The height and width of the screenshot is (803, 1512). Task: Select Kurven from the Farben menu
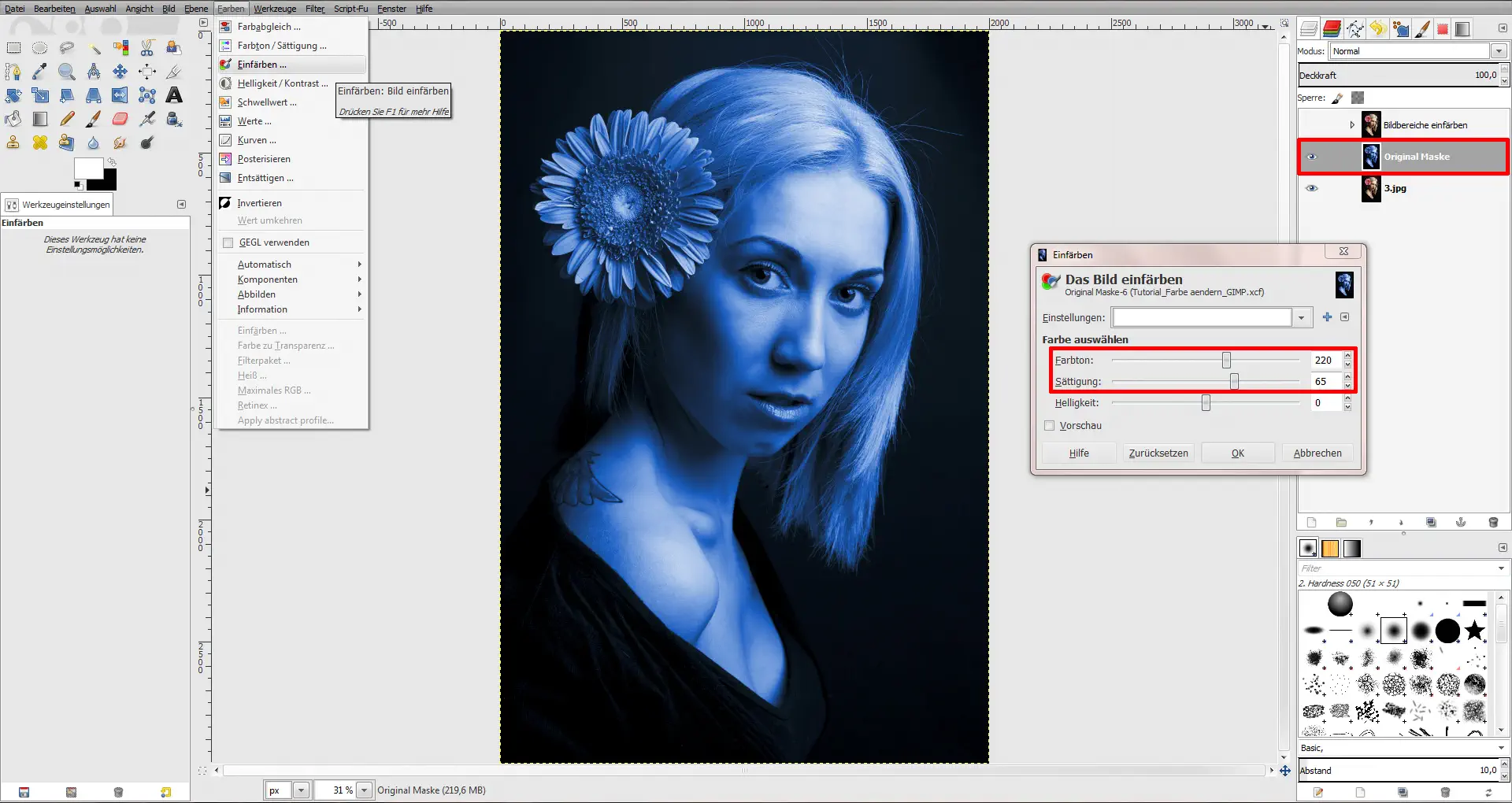click(256, 140)
